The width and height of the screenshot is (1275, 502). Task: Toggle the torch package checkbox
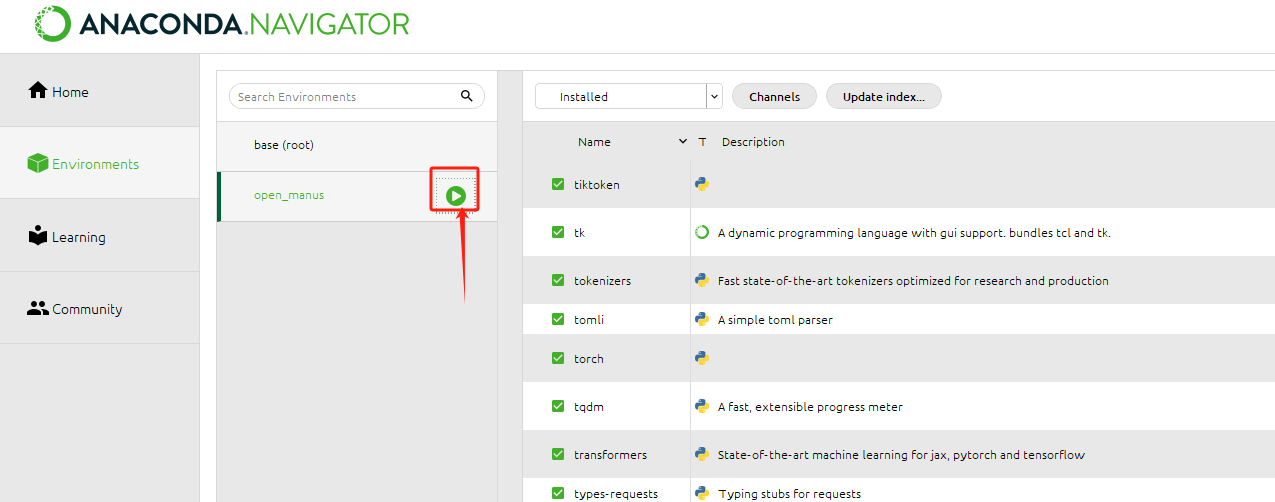click(x=558, y=358)
